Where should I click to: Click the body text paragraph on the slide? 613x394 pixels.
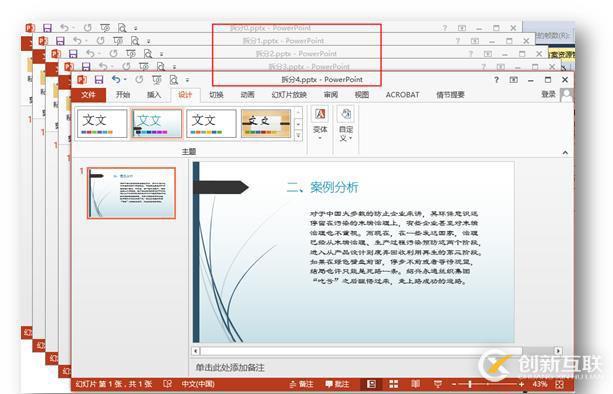coord(395,247)
